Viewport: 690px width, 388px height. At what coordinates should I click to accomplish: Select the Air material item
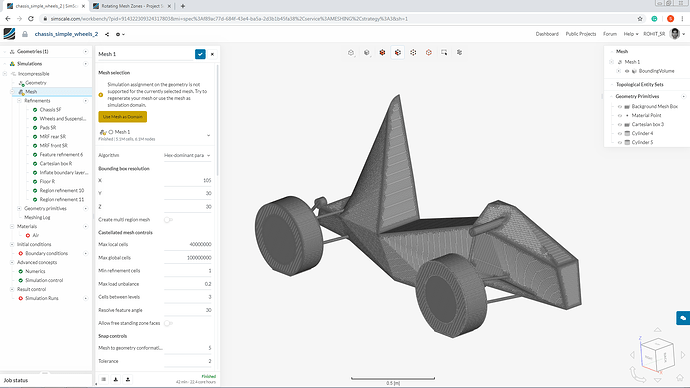pyautogui.click(x=36, y=235)
